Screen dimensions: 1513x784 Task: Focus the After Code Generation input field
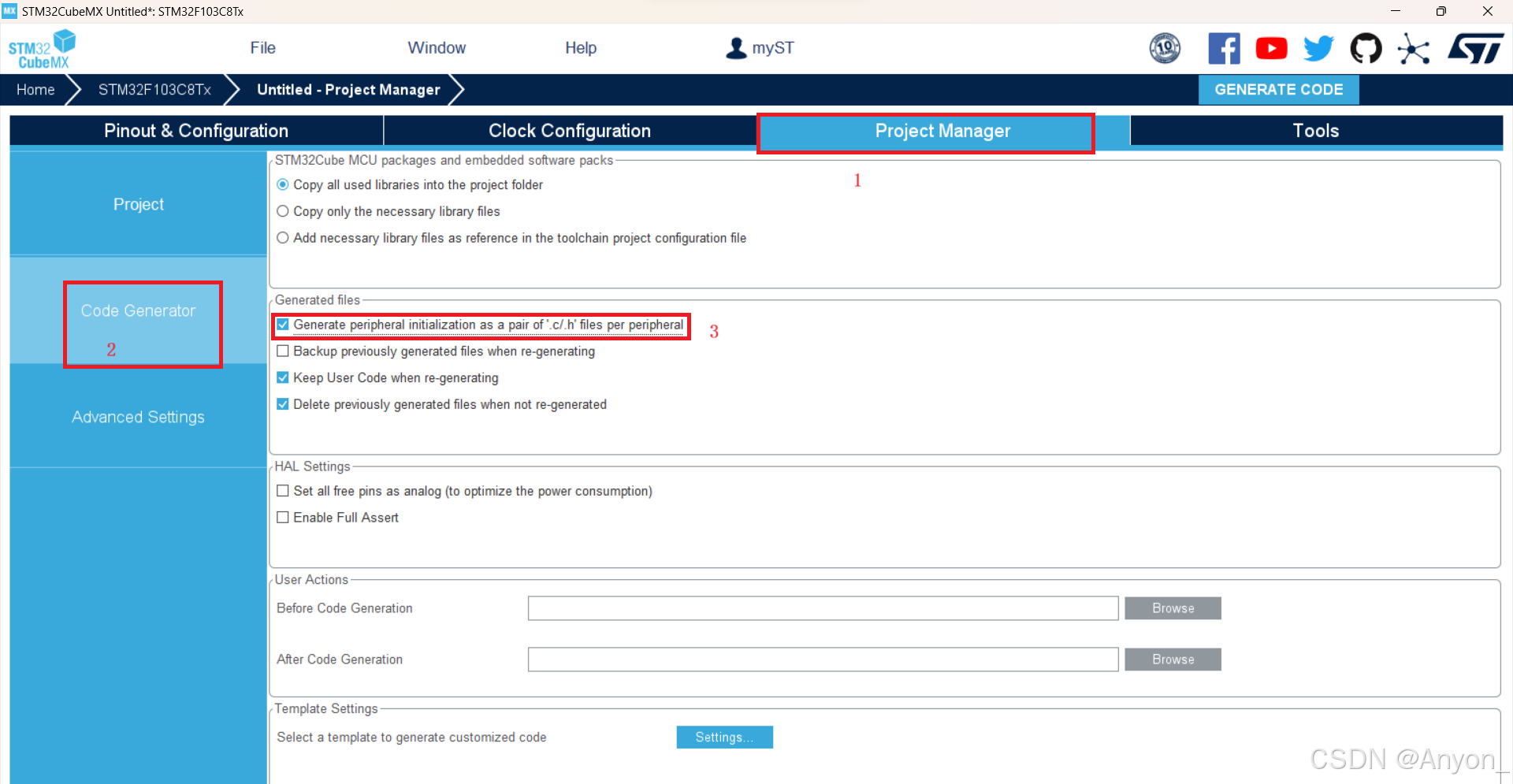pyautogui.click(x=823, y=660)
